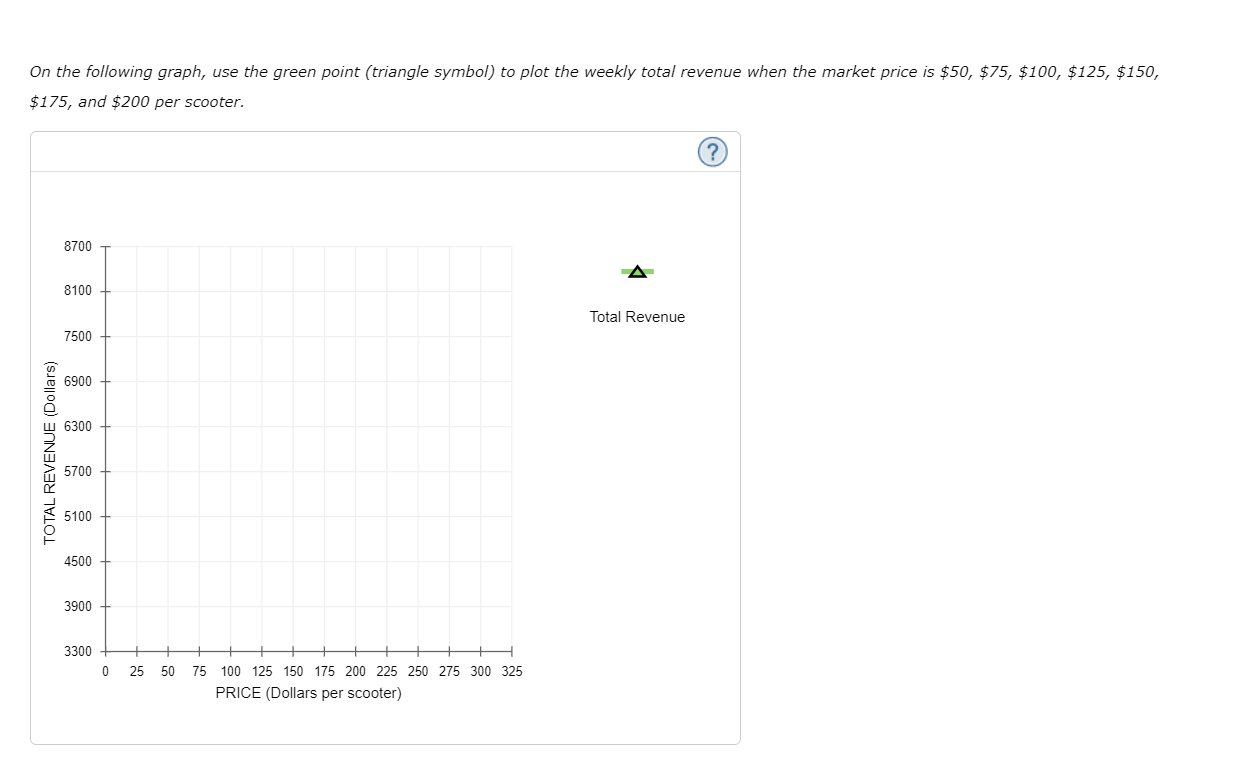Click the 50 tick label on the price axis
This screenshot has height=774, width=1238.
[x=168, y=672]
